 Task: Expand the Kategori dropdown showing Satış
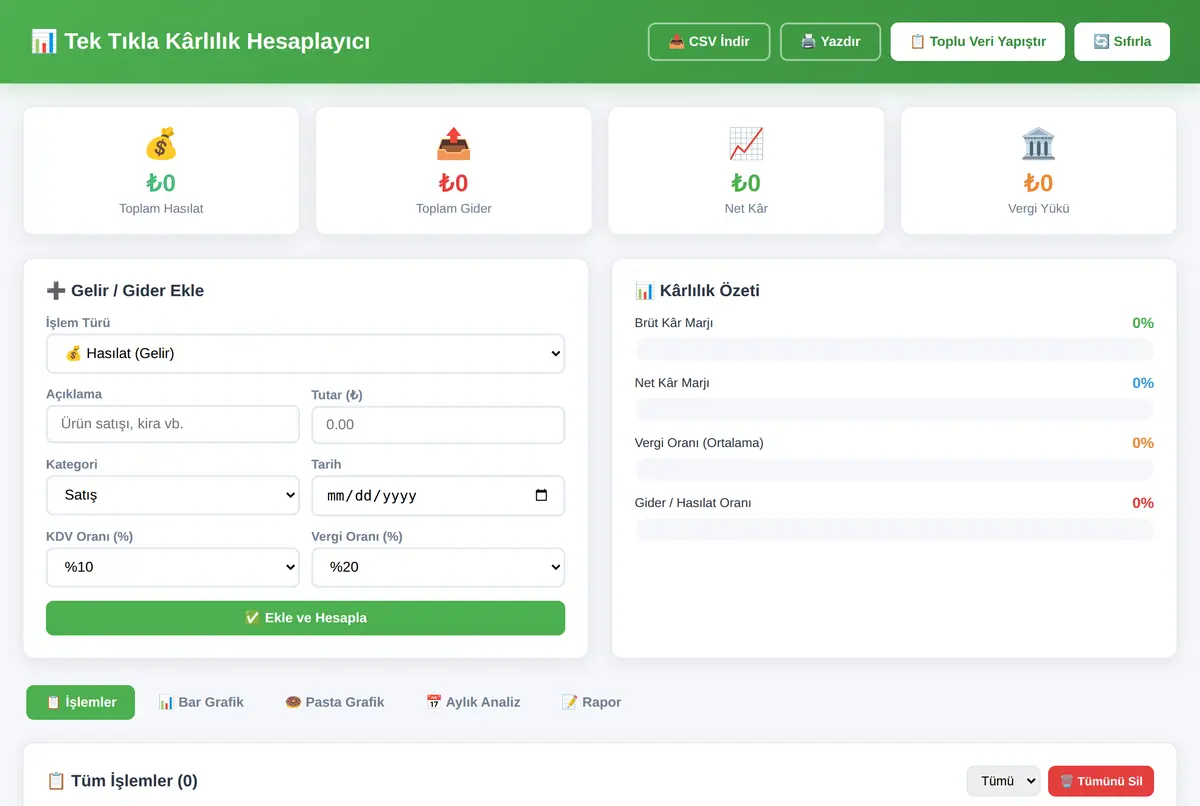[173, 495]
